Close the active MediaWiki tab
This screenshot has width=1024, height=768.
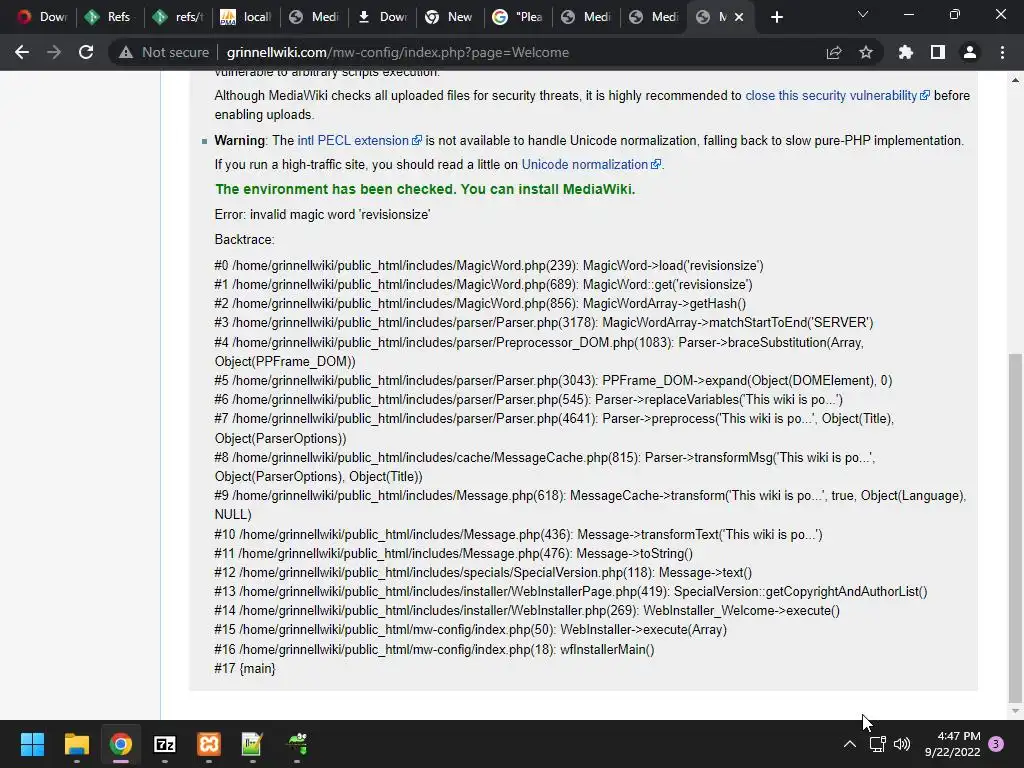tap(739, 17)
